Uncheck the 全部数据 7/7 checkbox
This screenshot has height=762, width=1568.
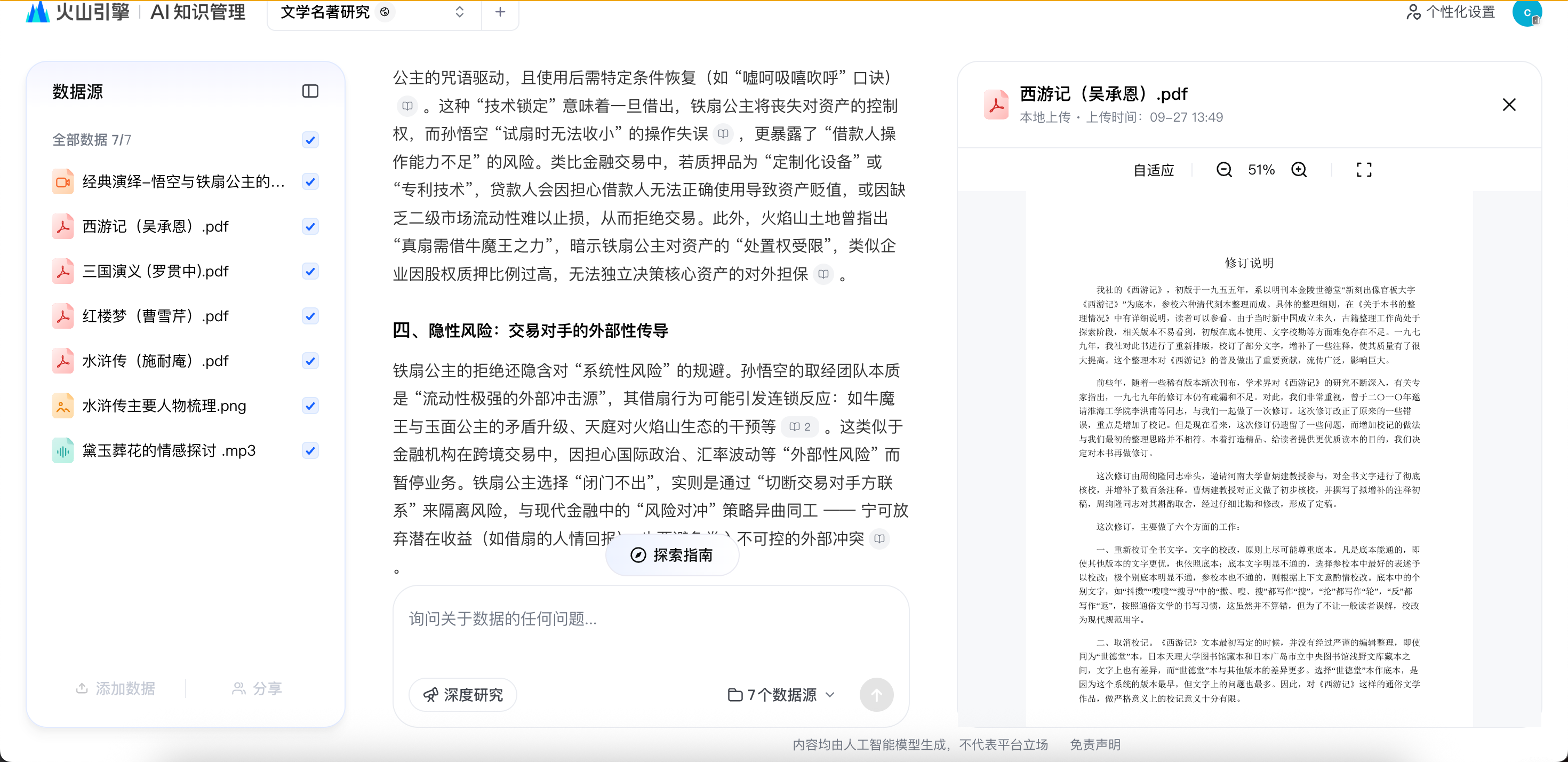click(310, 140)
